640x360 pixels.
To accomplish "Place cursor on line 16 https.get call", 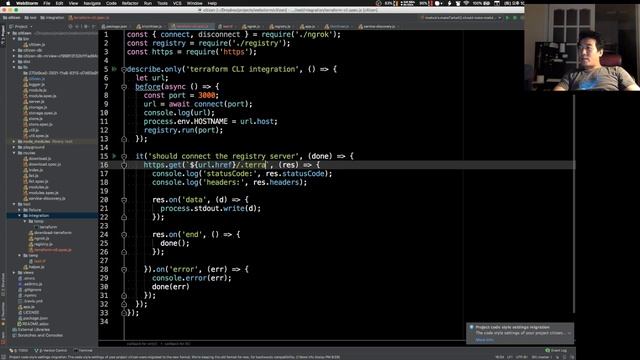I will click(163, 165).
